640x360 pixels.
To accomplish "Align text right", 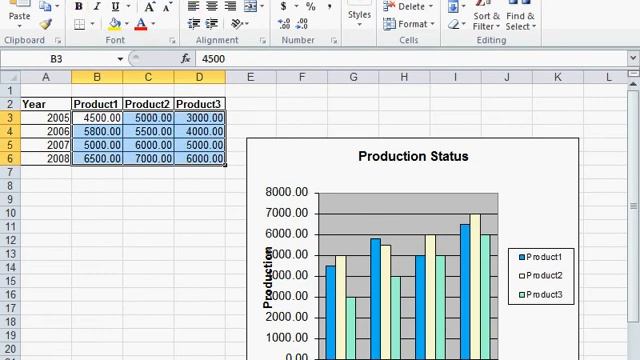I will click(230, 6).
